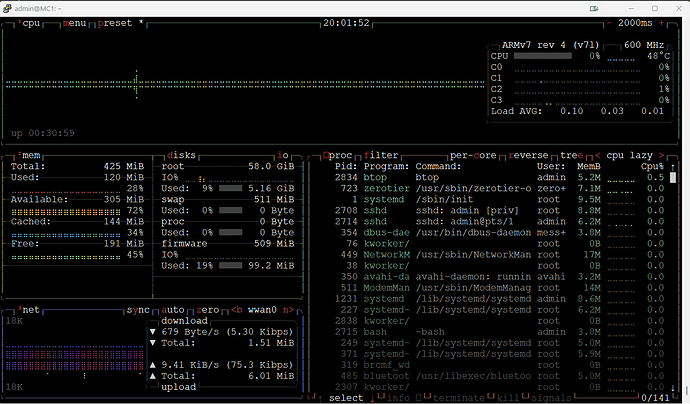
Task: Open the process filter field
Action: pos(381,155)
